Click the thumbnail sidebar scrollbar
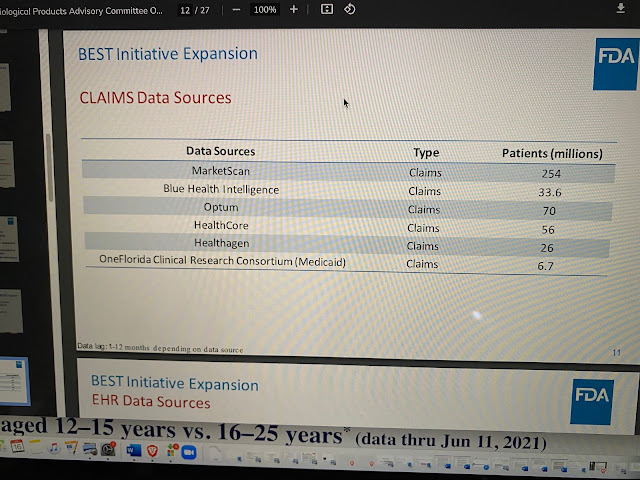Image resolution: width=640 pixels, height=480 pixels. click(x=49, y=167)
